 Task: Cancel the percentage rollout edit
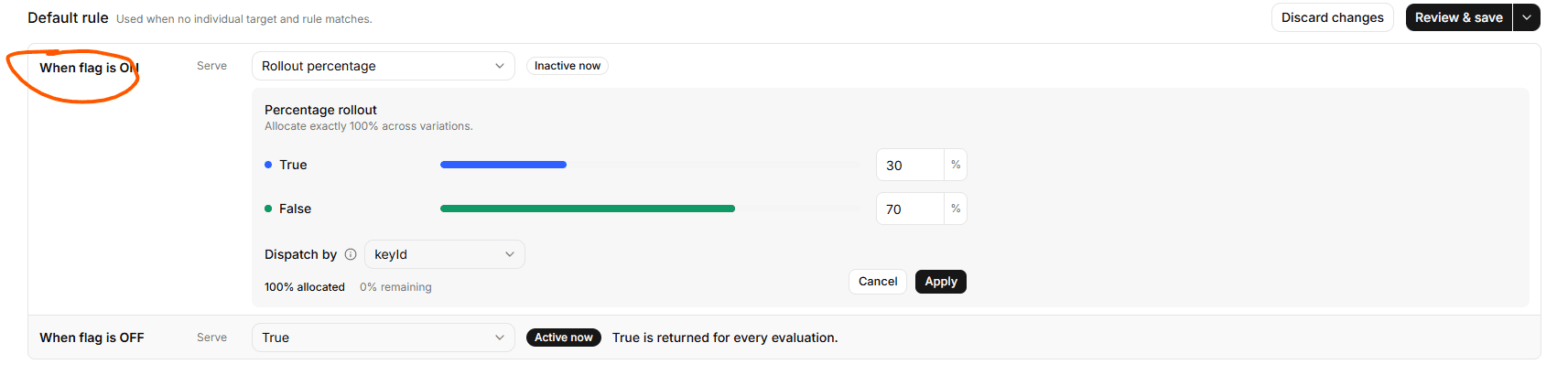click(878, 282)
